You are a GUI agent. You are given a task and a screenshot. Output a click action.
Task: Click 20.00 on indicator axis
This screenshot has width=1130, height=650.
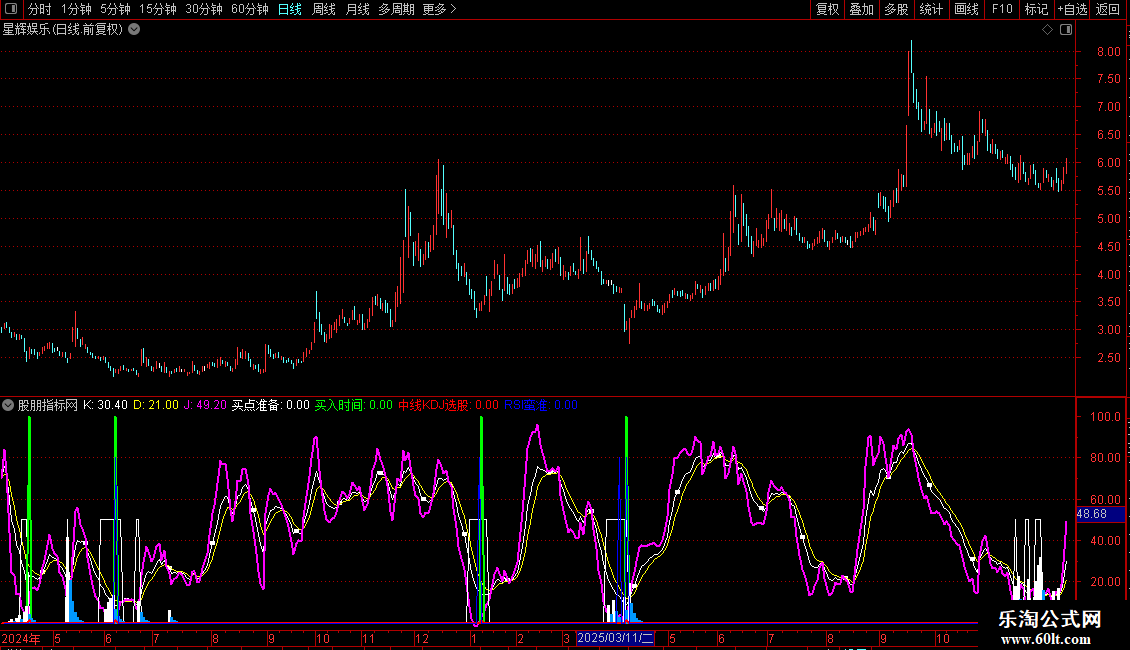[x=1105, y=582]
